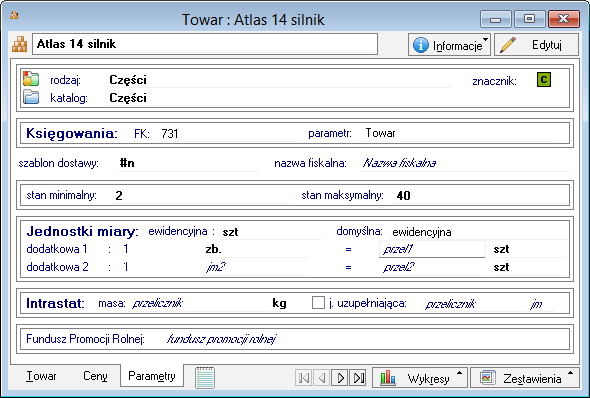Click the stan minimalny value 2
Viewport: 590px width, 398px height.
(x=119, y=196)
